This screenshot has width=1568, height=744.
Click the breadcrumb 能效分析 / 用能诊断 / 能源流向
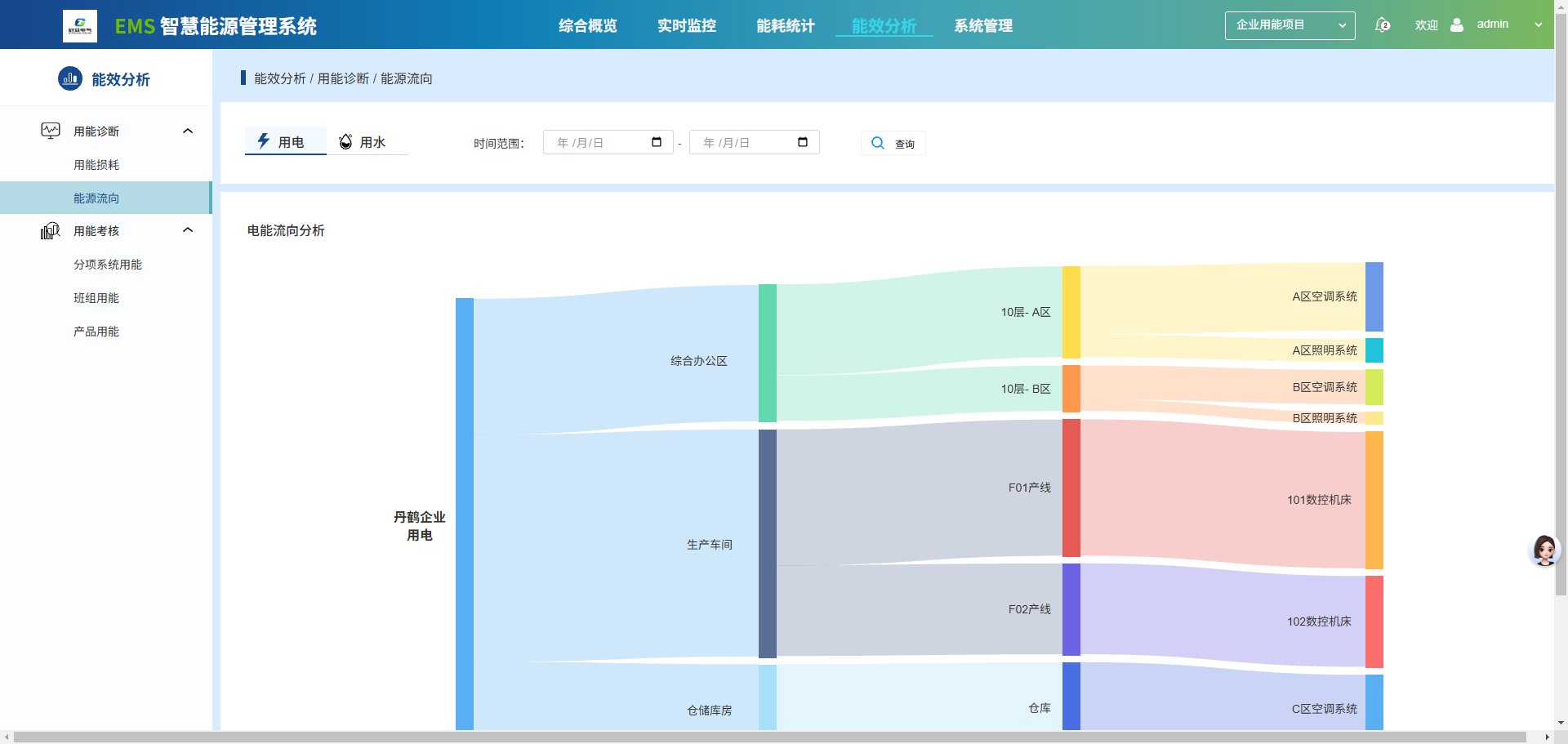coord(343,78)
